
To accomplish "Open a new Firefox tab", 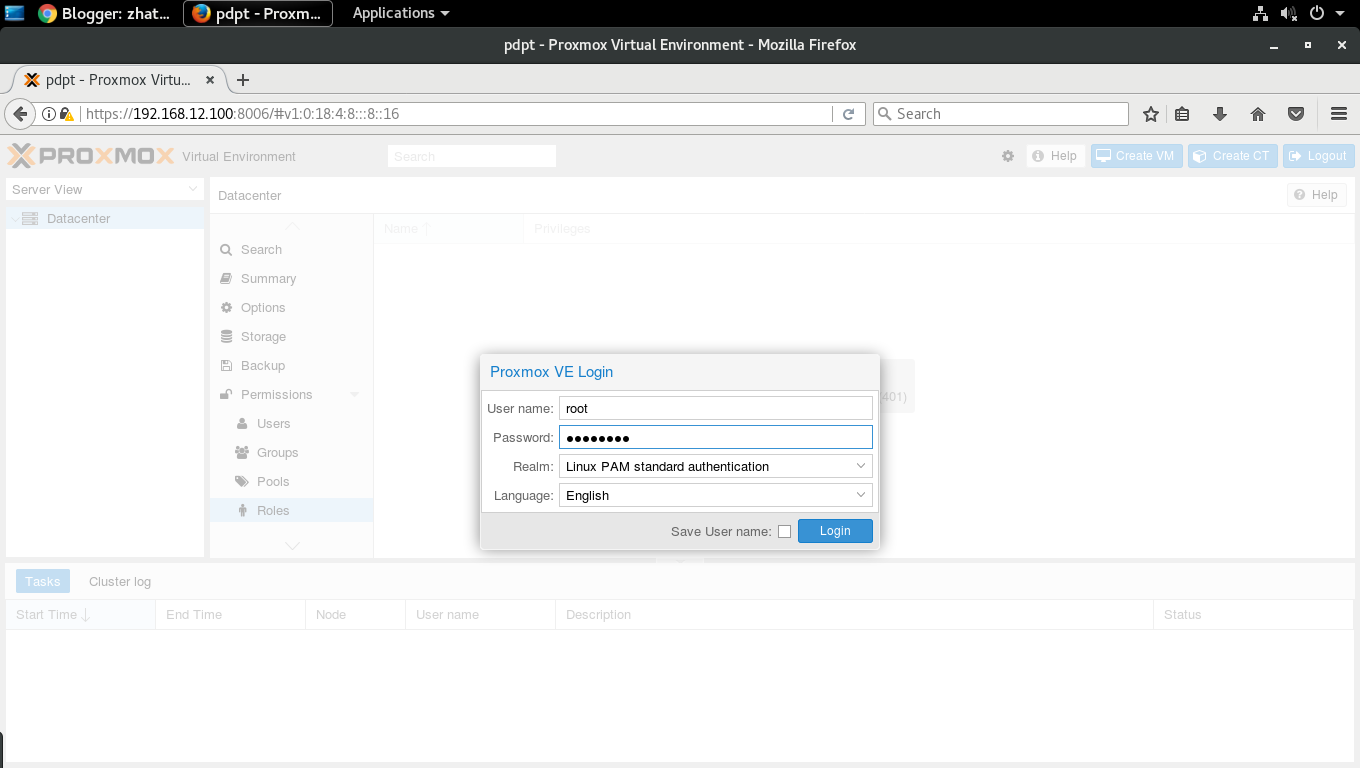I will click(242, 80).
